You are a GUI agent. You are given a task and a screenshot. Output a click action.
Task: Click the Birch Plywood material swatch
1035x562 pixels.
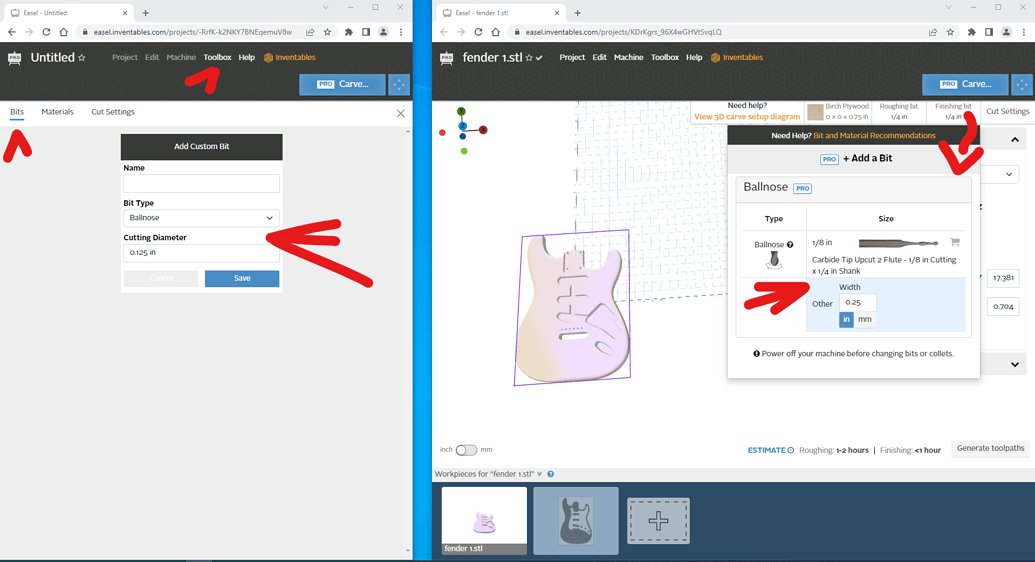click(816, 112)
